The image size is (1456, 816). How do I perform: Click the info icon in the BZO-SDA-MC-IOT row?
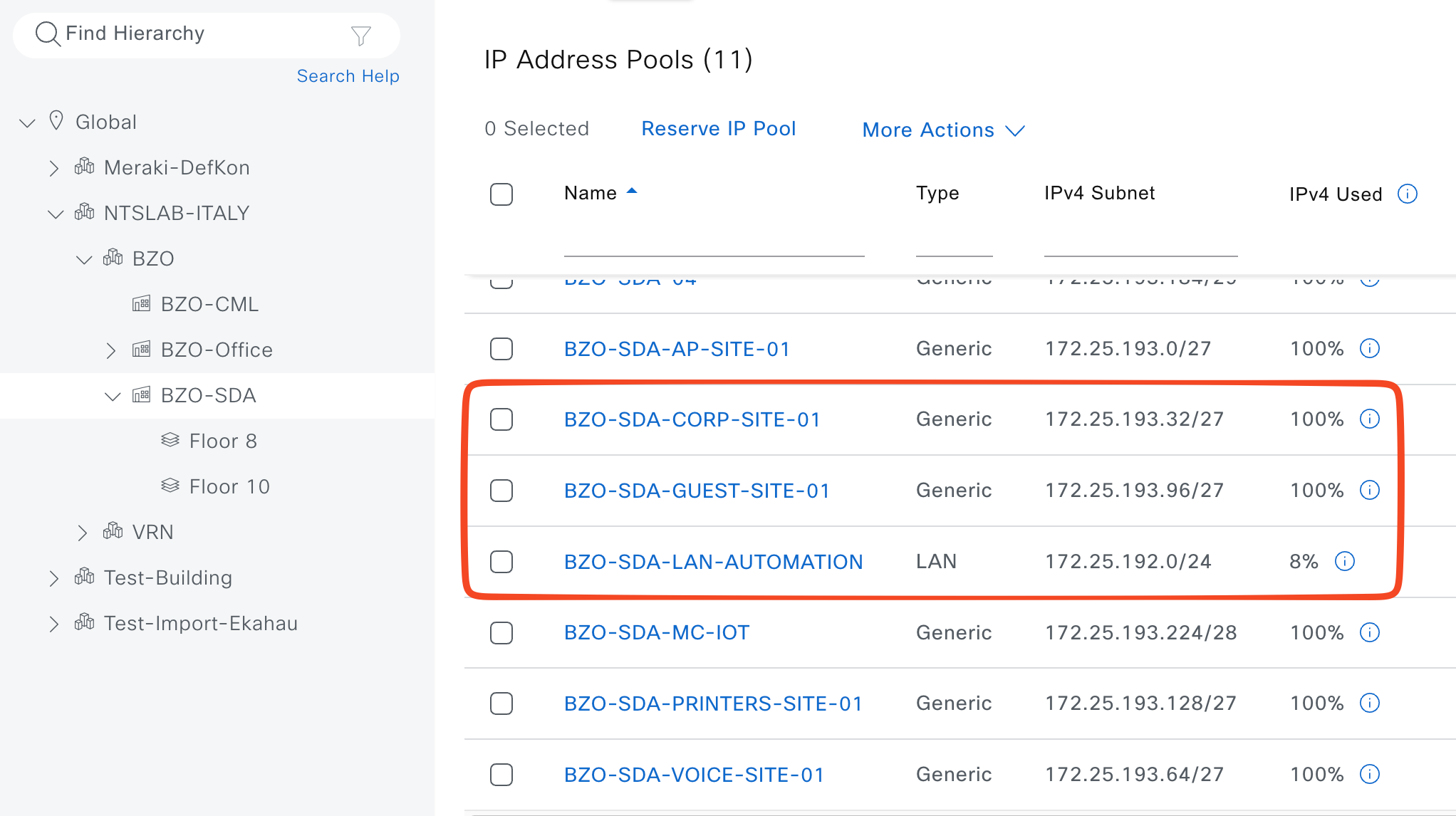point(1369,632)
